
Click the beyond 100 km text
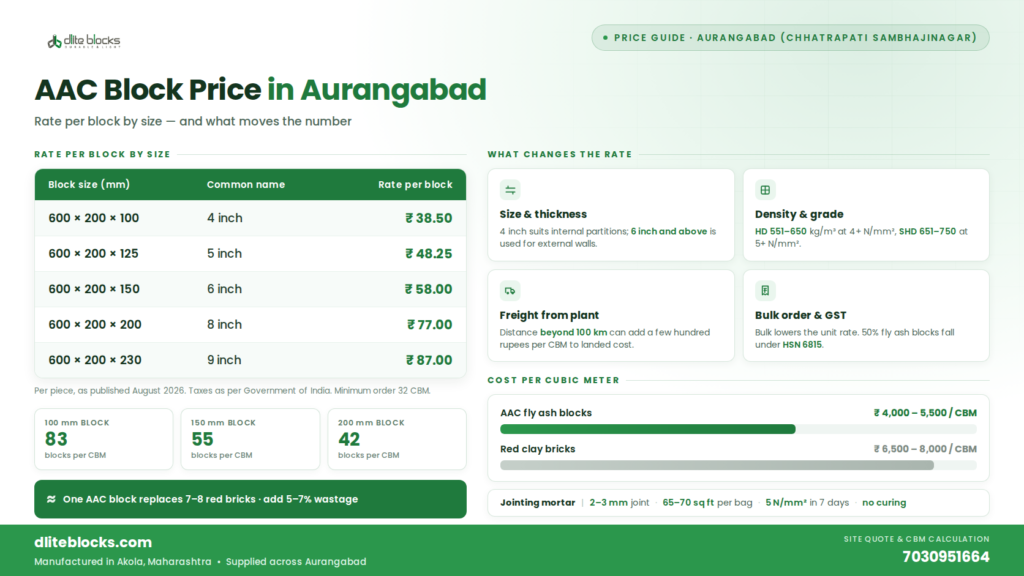coord(573,332)
